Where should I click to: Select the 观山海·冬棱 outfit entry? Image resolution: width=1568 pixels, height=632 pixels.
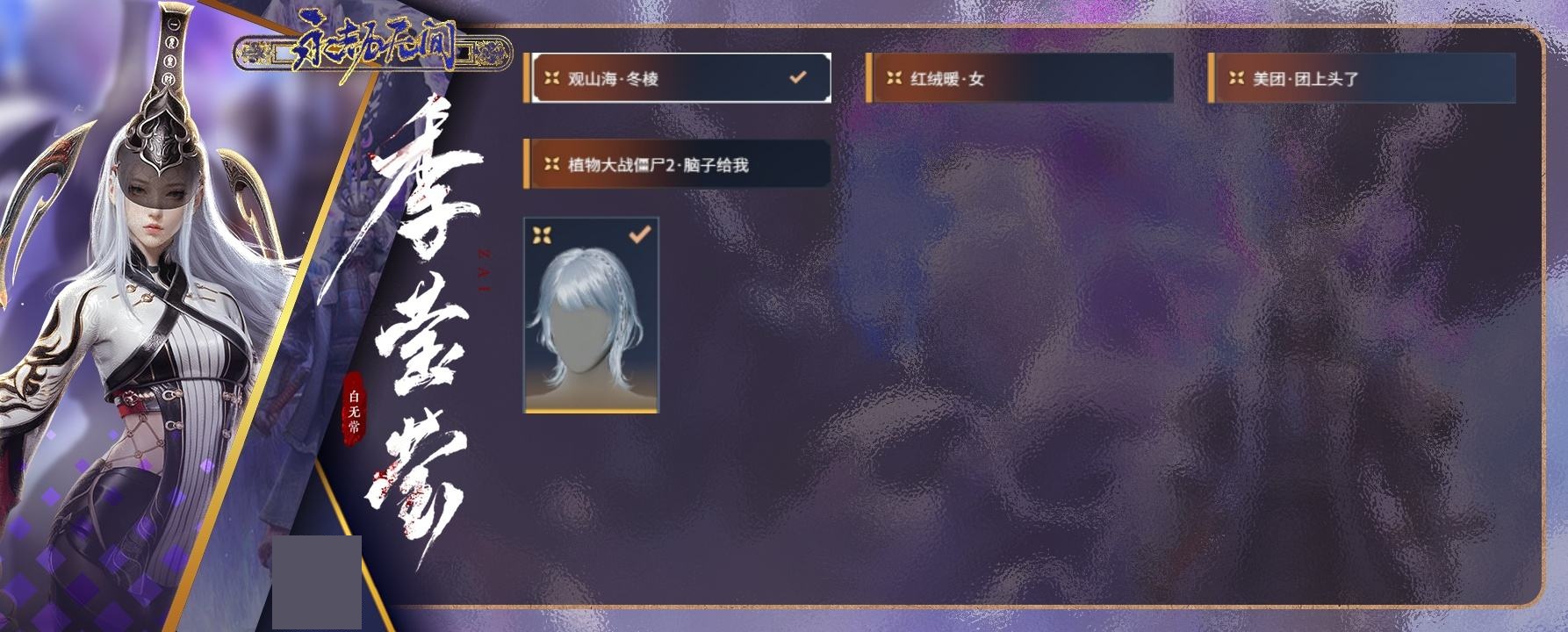click(677, 78)
